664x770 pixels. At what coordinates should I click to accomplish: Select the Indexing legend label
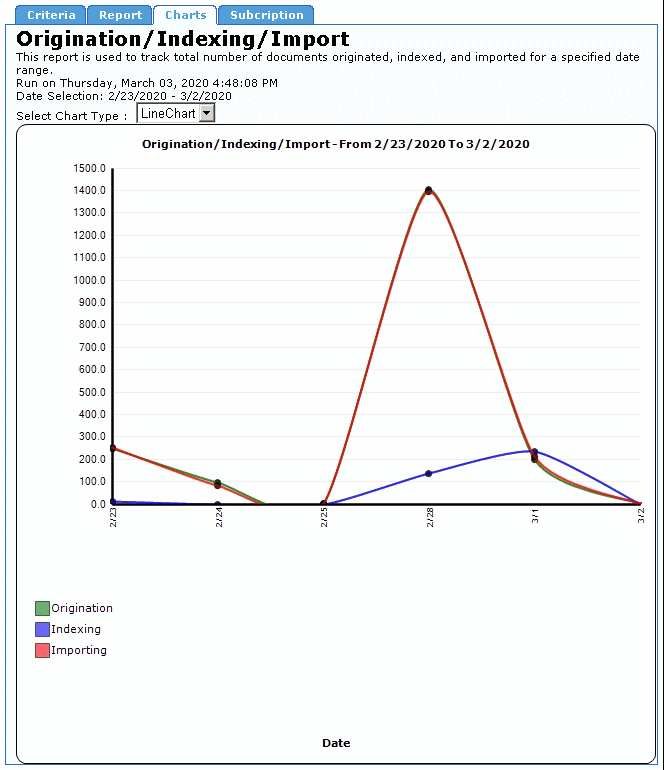click(76, 629)
